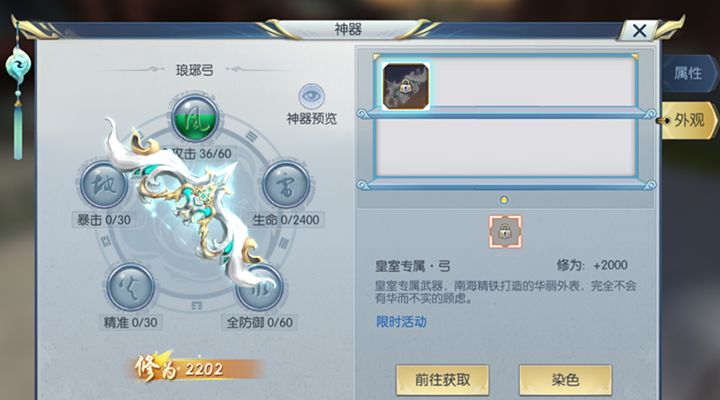The height and width of the screenshot is (400, 720).
Task: Click the 攻击 36/60 progress label
Action: 202,153
